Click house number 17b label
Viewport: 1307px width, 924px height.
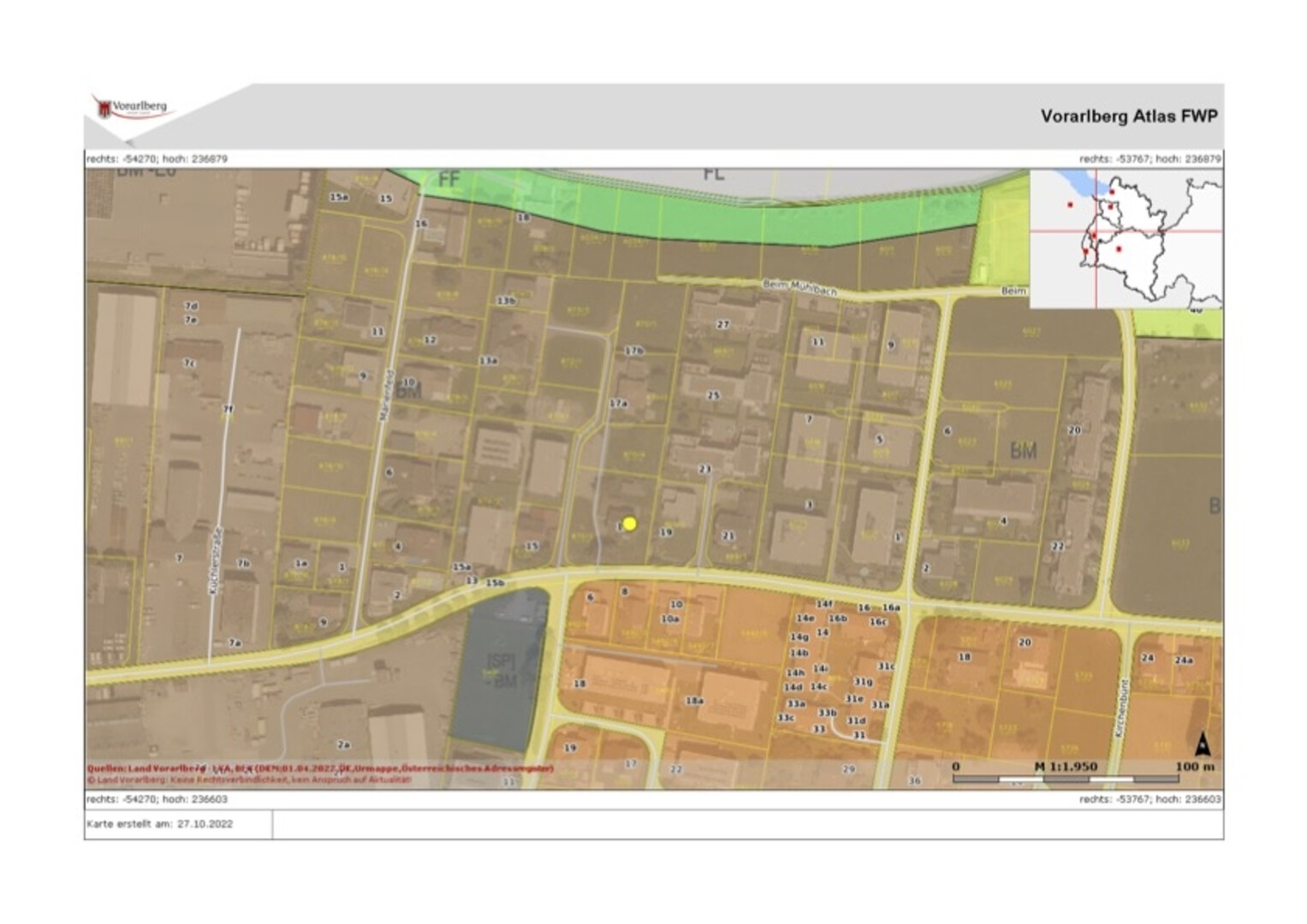coord(633,351)
